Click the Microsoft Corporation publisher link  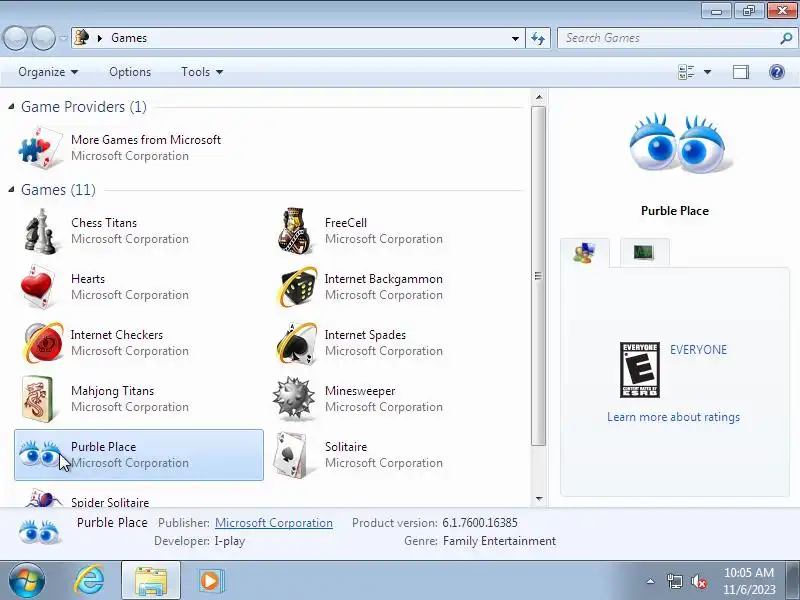pos(273,523)
